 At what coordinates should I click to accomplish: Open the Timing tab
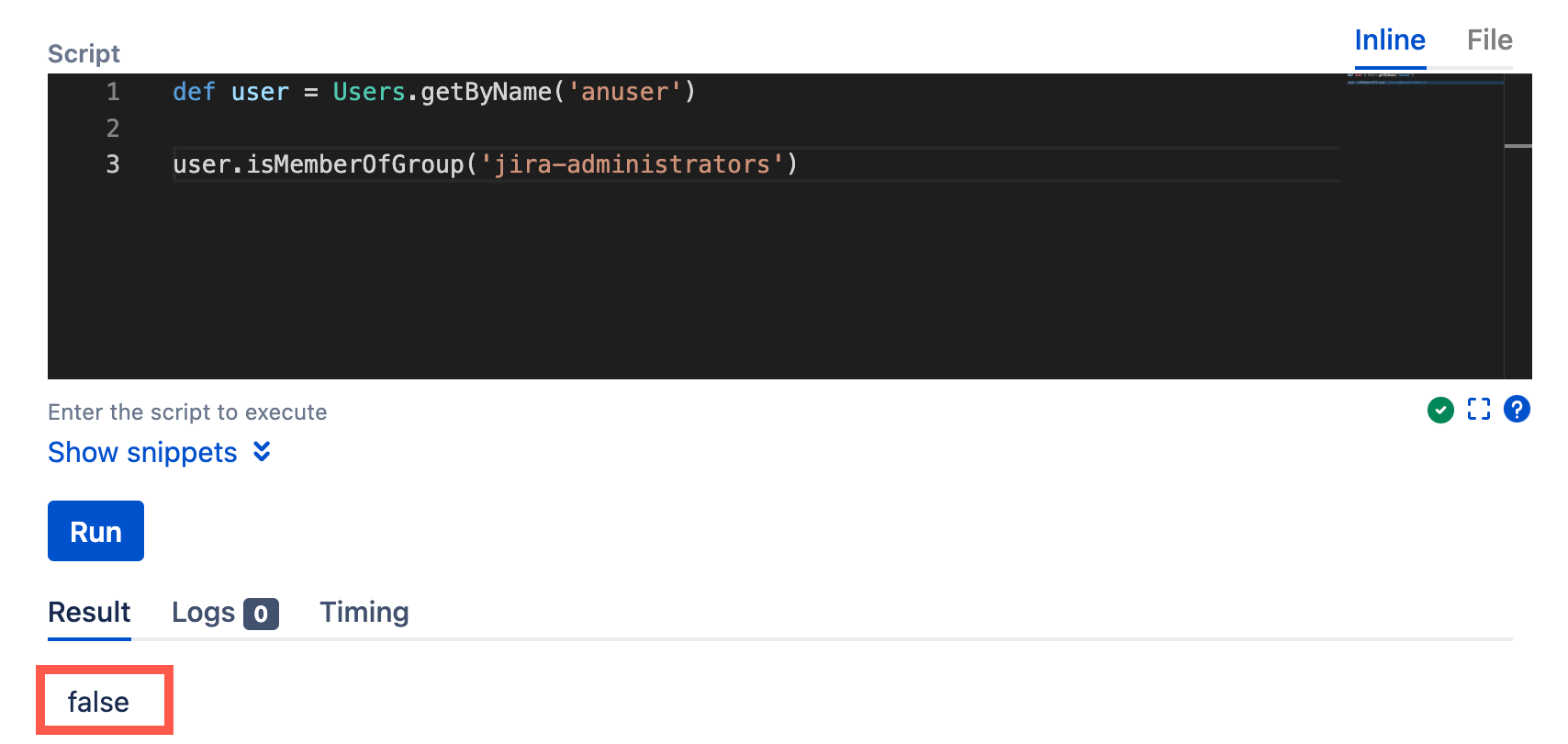(364, 613)
